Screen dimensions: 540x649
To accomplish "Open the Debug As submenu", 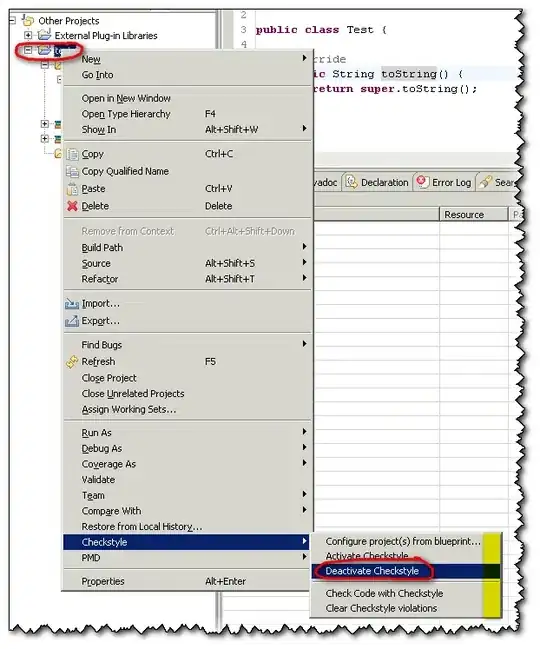I will [x=187, y=449].
